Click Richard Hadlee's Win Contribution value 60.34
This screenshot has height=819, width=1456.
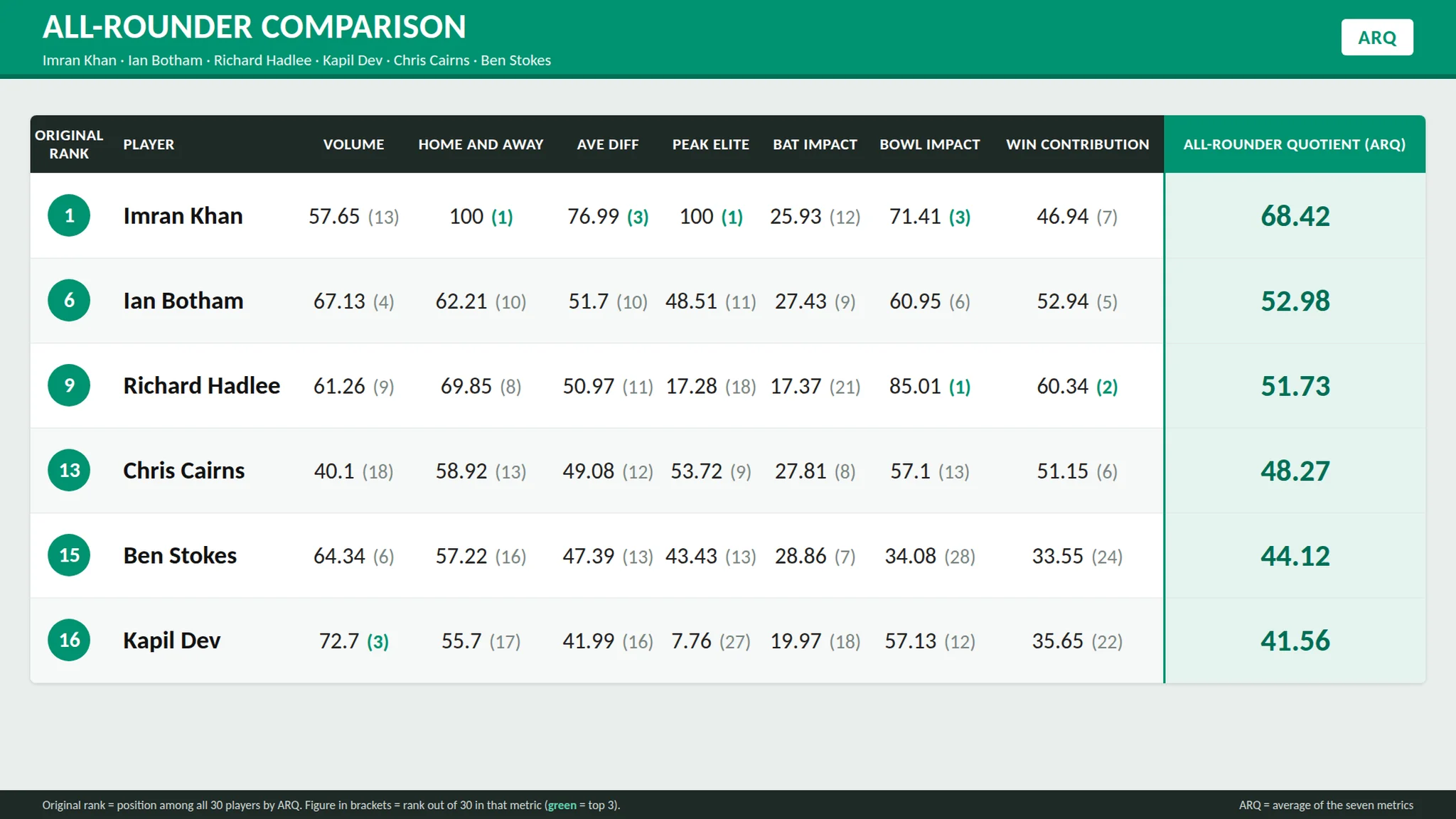click(x=1062, y=386)
